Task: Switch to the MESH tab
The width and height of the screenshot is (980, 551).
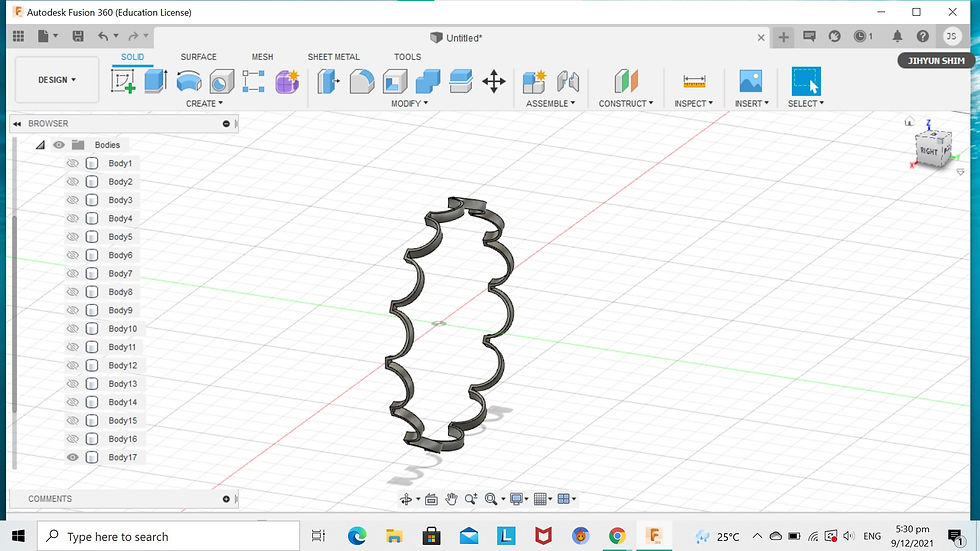Action: click(262, 57)
